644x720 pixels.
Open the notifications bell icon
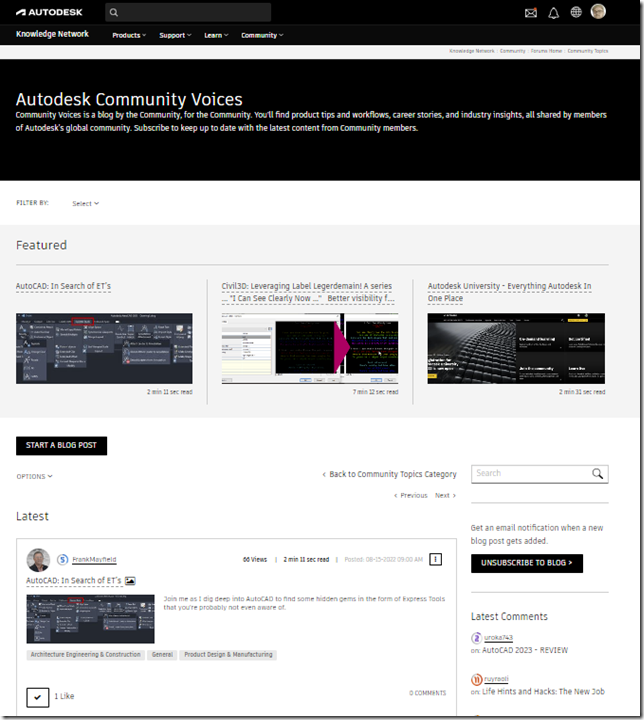(x=554, y=13)
